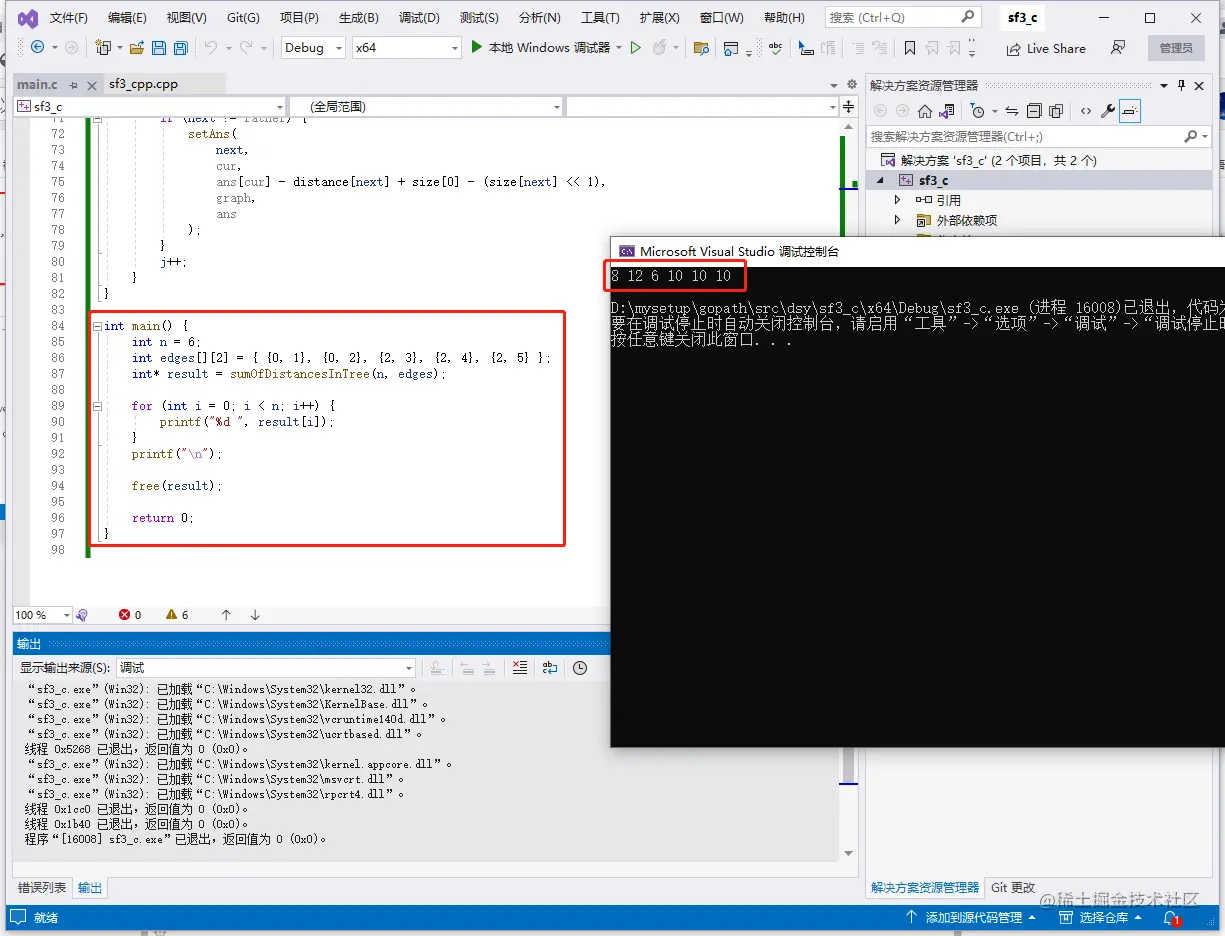
Task: Click the 管理员 button
Action: point(1176,48)
